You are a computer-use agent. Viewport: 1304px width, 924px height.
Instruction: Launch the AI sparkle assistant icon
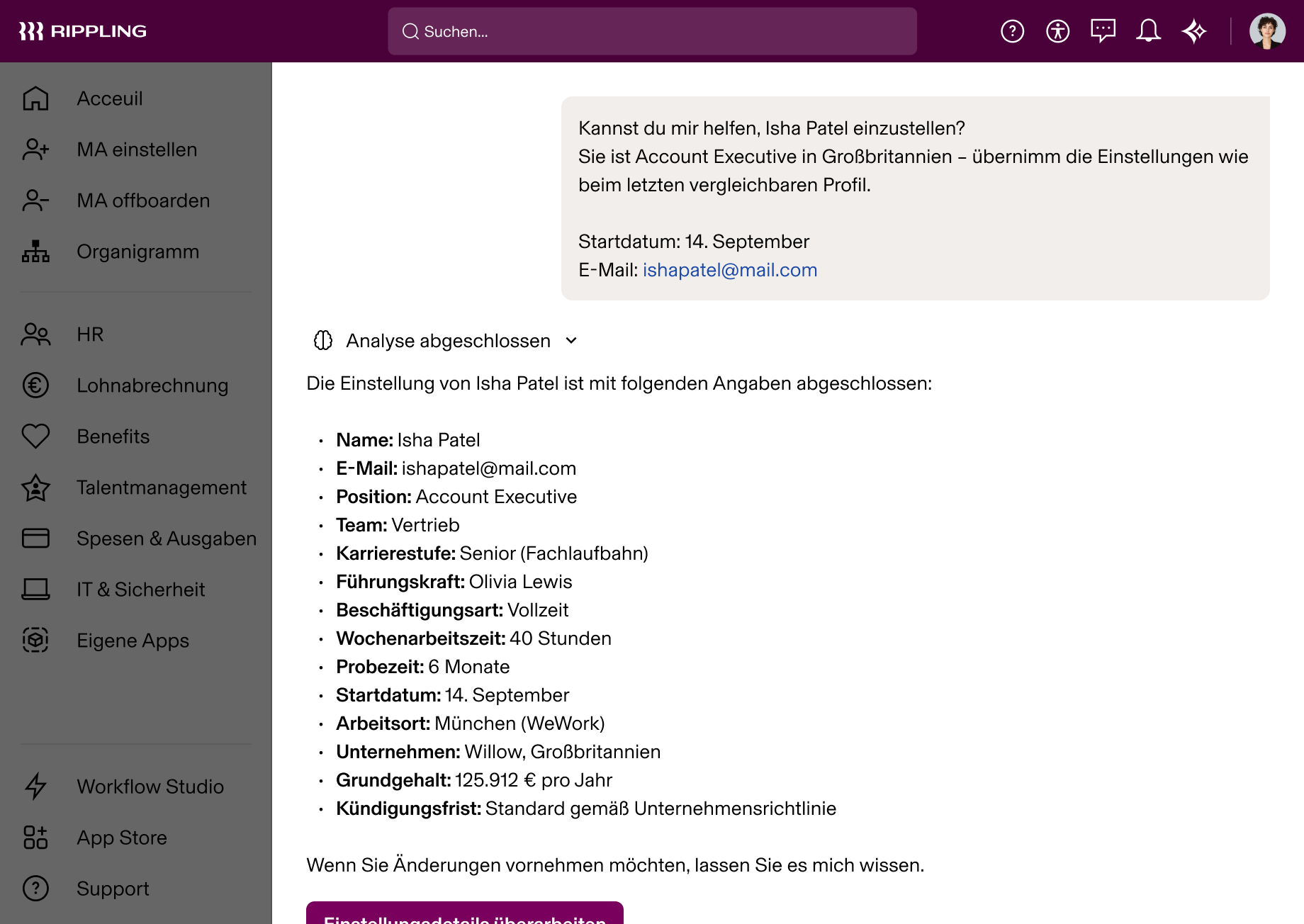tap(1194, 30)
